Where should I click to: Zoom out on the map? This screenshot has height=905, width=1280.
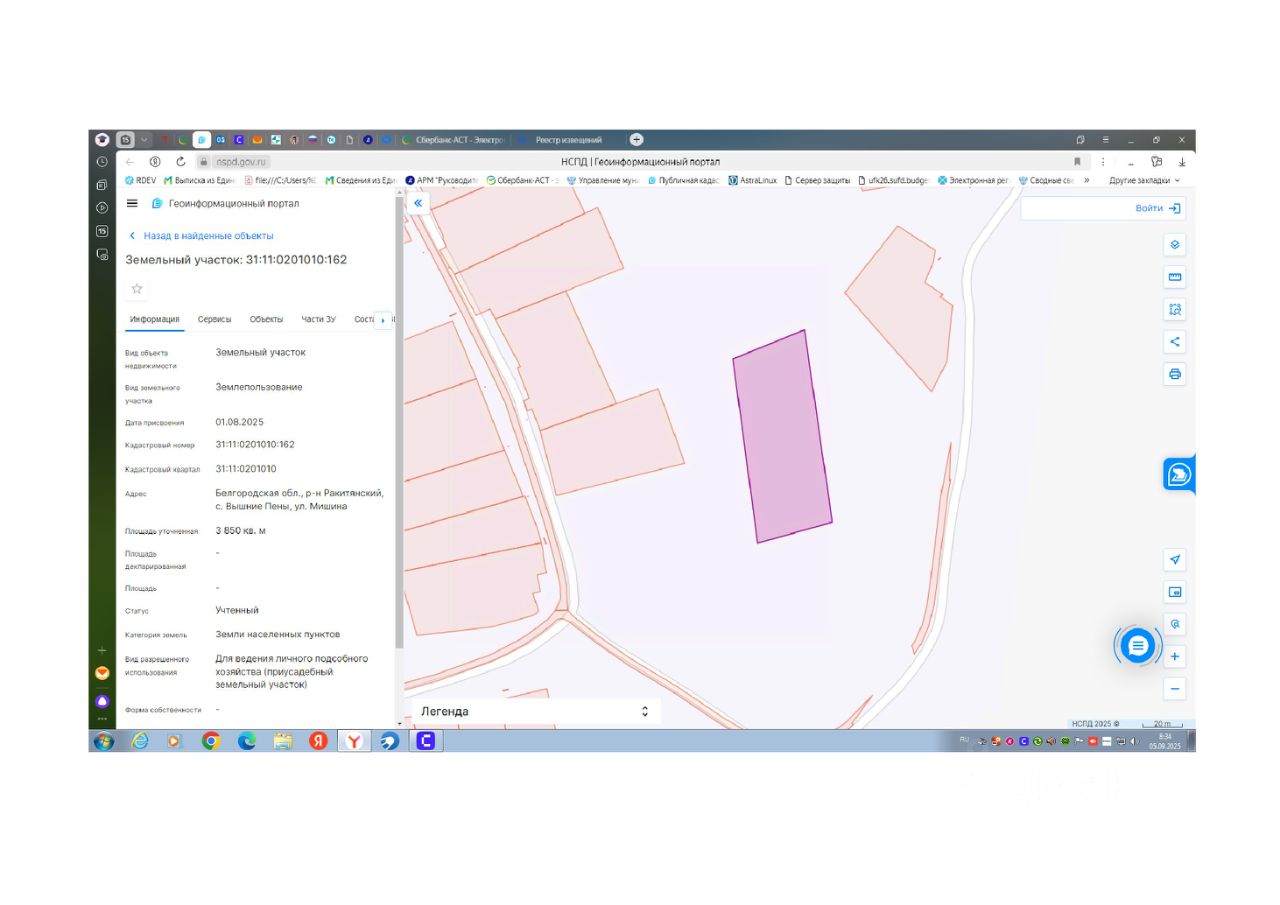[1175, 689]
